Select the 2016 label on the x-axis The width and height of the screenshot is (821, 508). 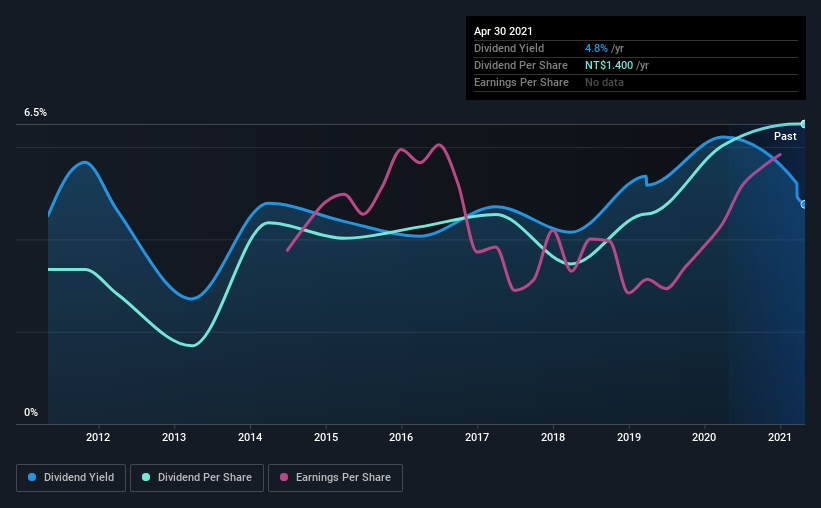(401, 437)
